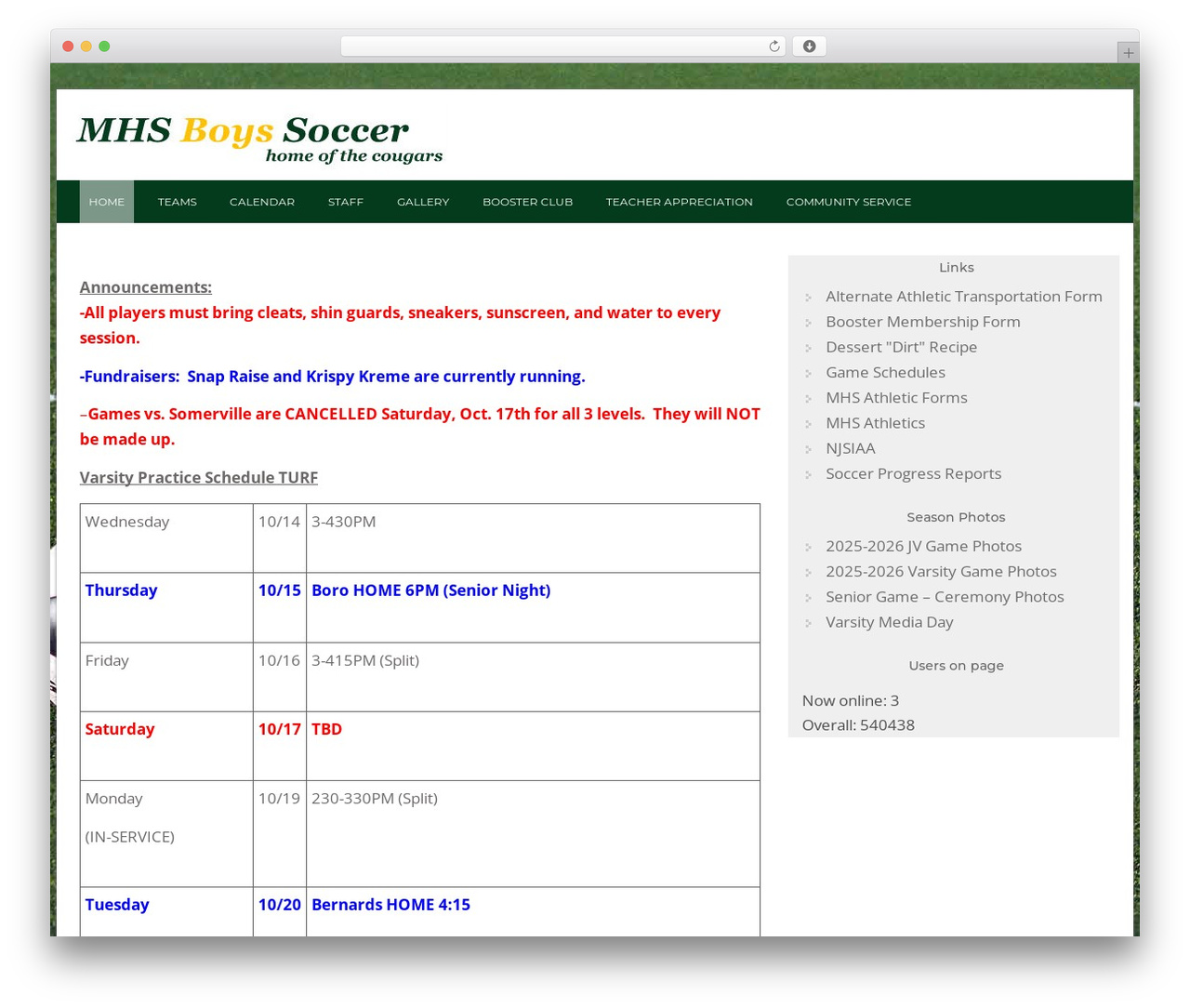
Task: Open the Game Schedules link
Action: (886, 372)
